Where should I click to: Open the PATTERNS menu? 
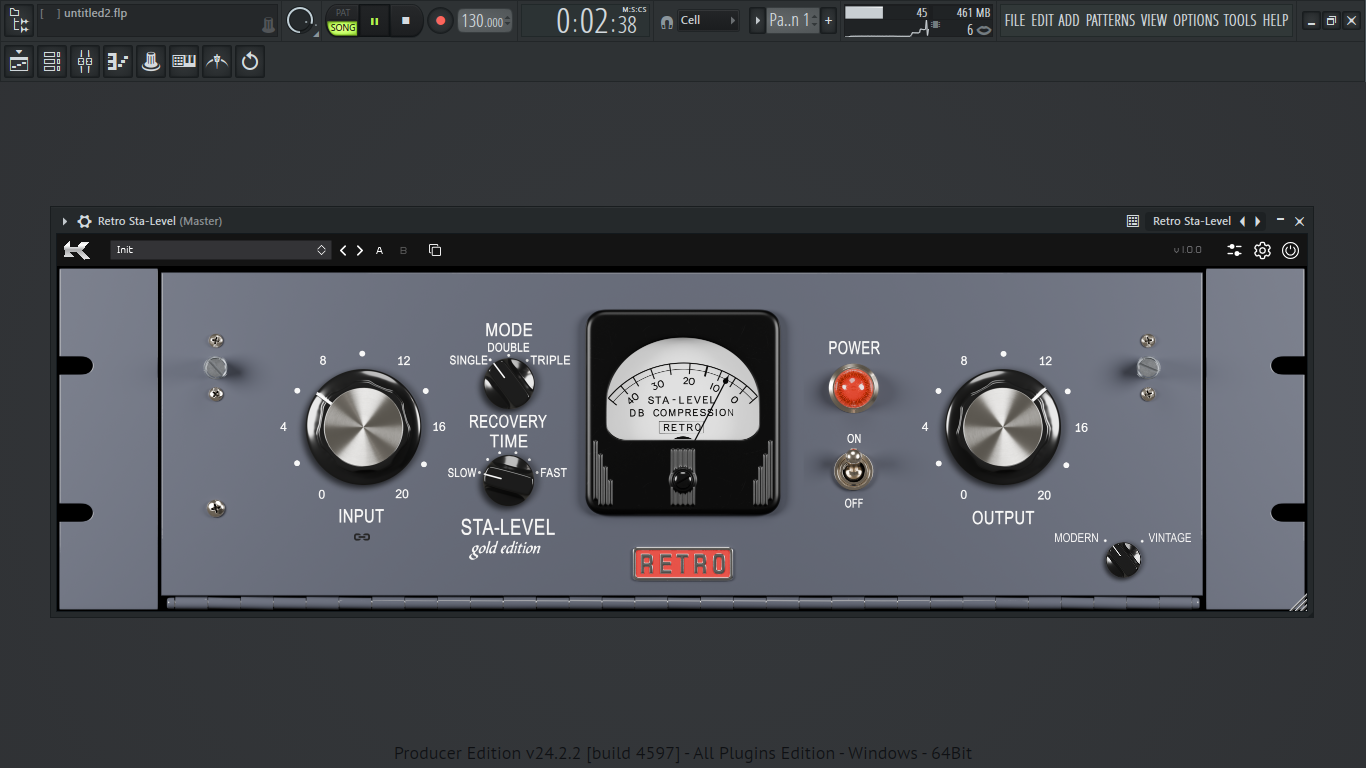click(x=1110, y=20)
